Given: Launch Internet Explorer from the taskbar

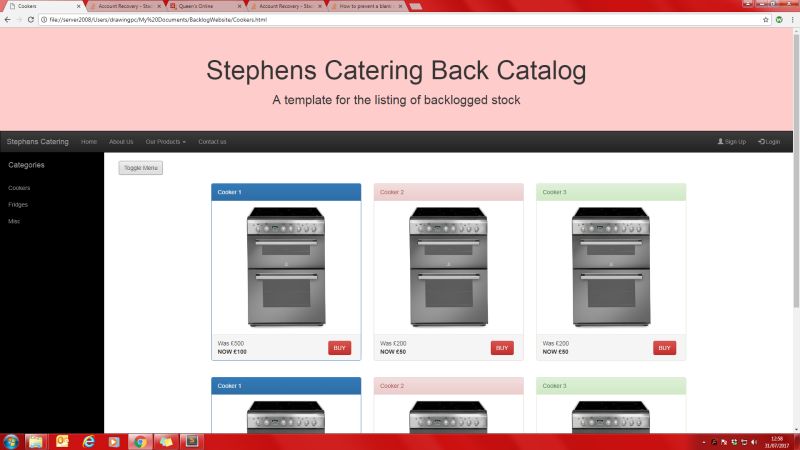Looking at the screenshot, I should (x=89, y=441).
